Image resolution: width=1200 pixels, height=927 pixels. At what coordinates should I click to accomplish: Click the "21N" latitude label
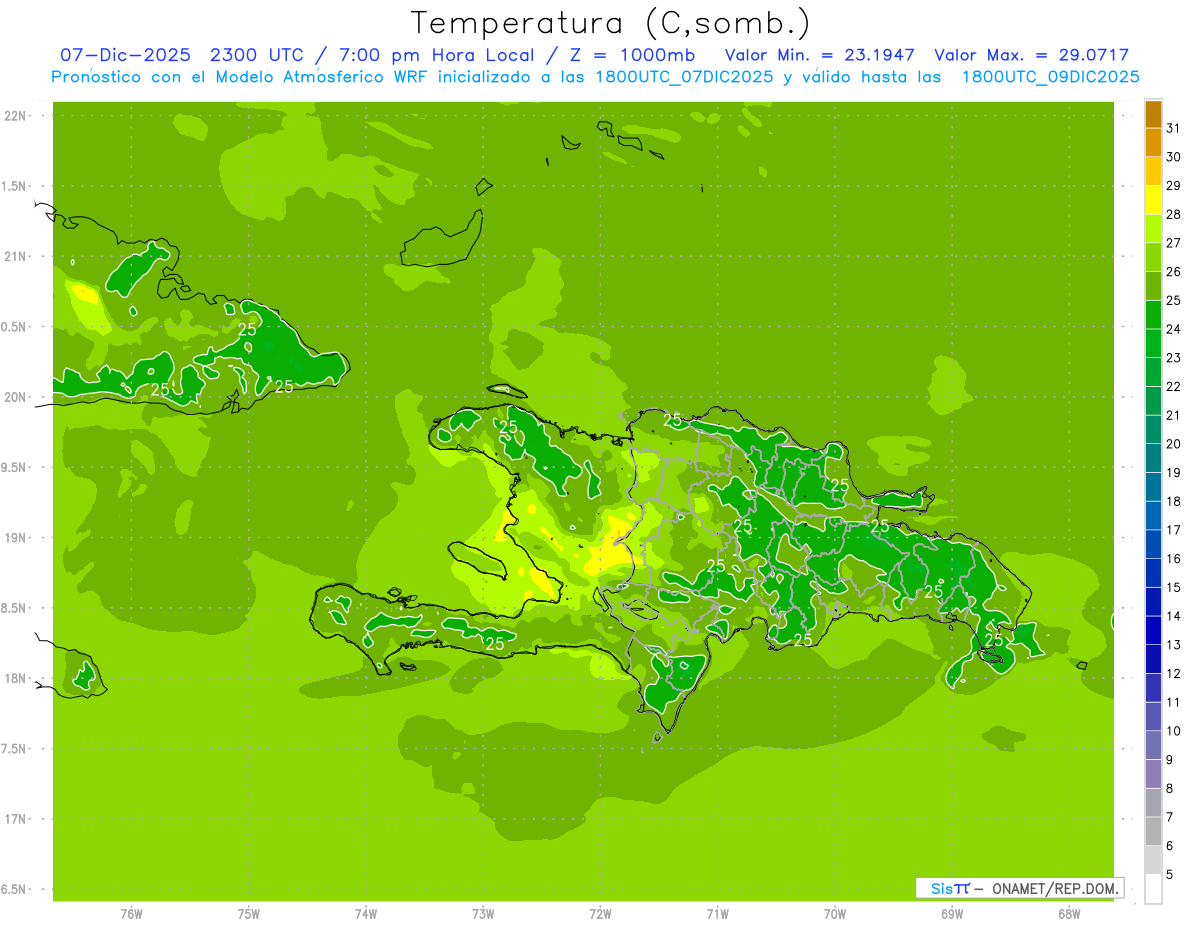[x=15, y=257]
